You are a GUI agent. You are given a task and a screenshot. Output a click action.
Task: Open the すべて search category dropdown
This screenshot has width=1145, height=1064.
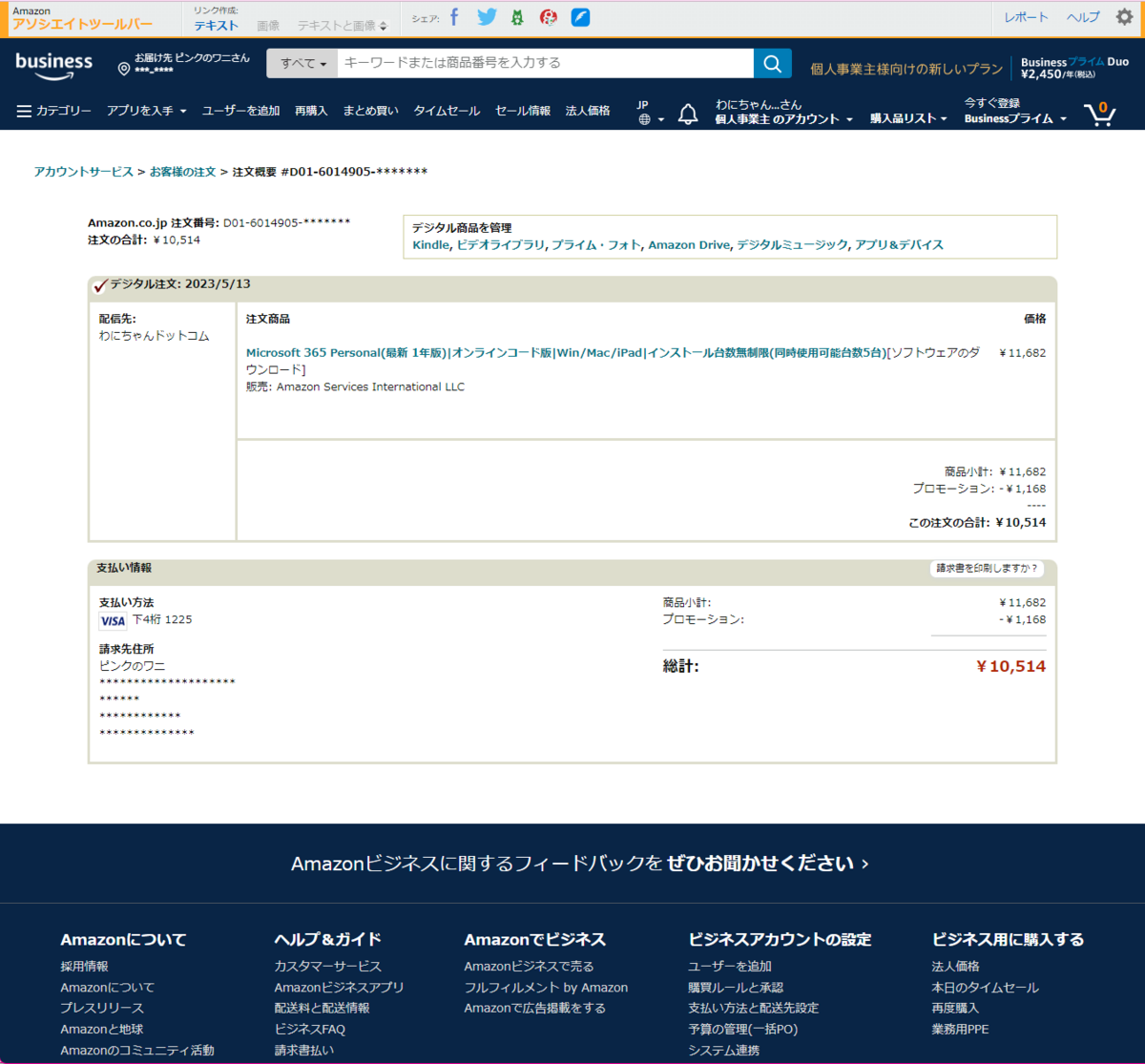tap(302, 63)
